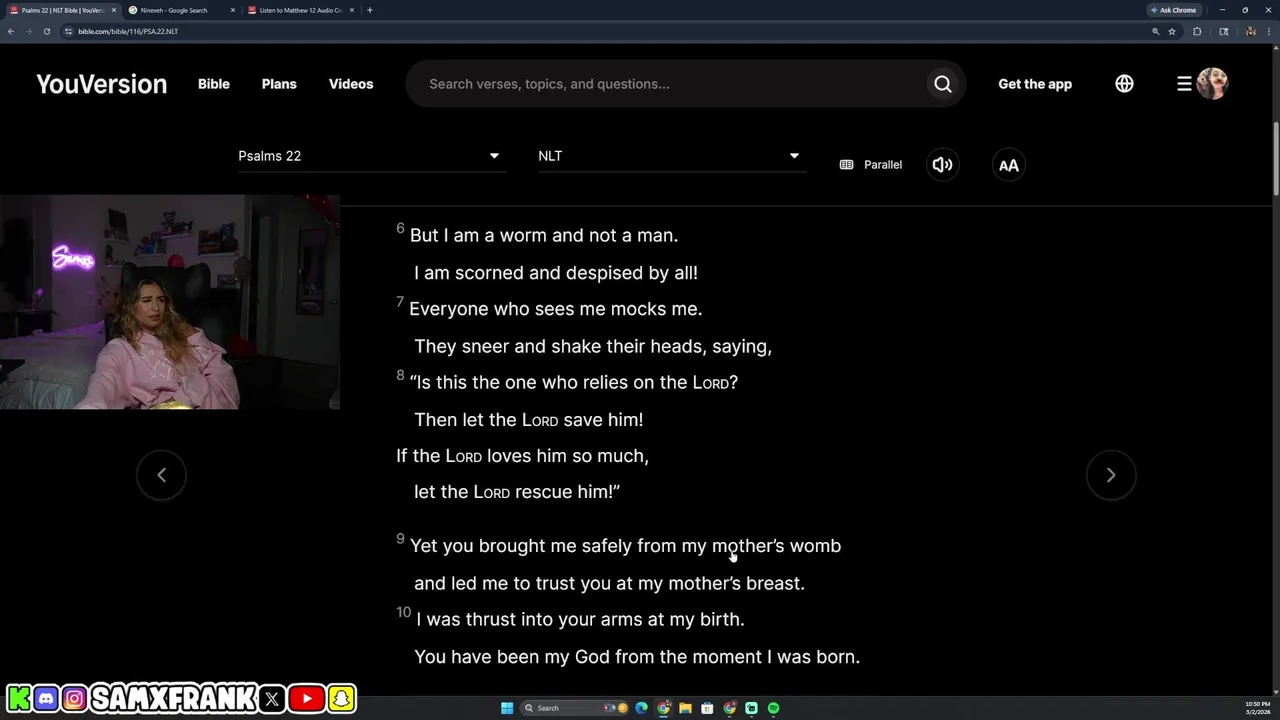1280x720 pixels.
Task: Click the YouVersion logo
Action: tap(101, 84)
